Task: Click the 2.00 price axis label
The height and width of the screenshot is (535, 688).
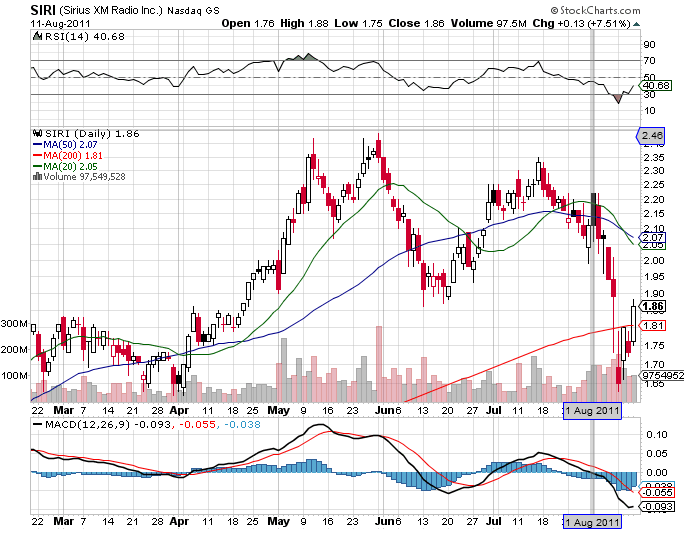Action: click(x=654, y=260)
